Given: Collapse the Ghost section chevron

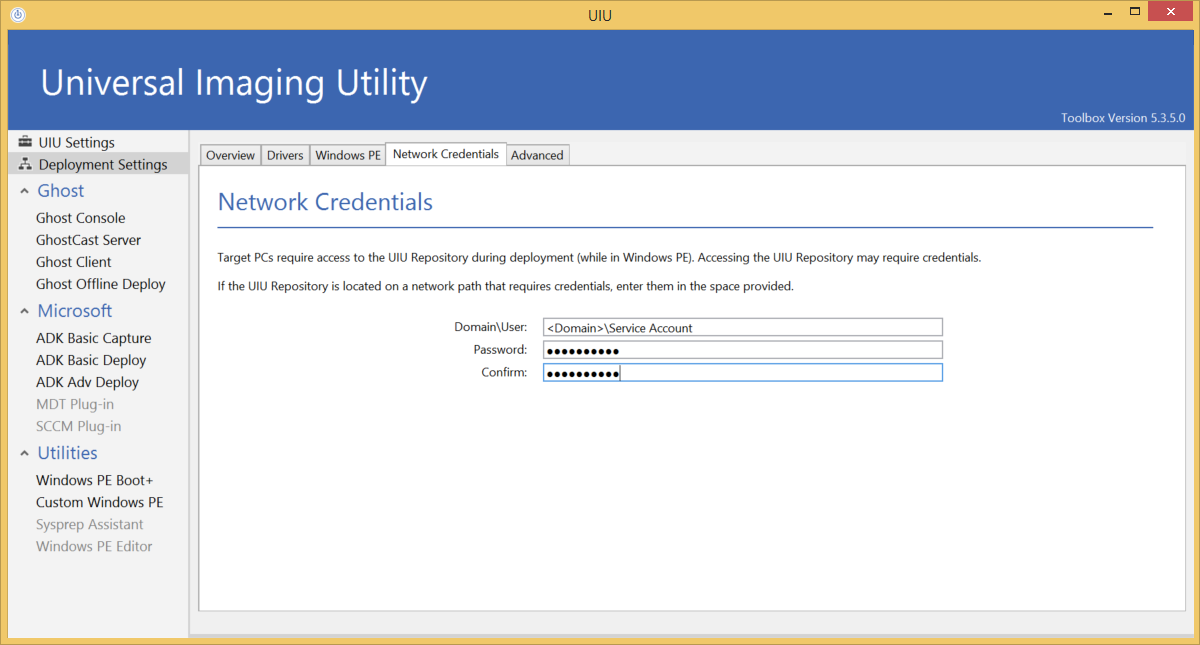Looking at the screenshot, I should coord(24,191).
